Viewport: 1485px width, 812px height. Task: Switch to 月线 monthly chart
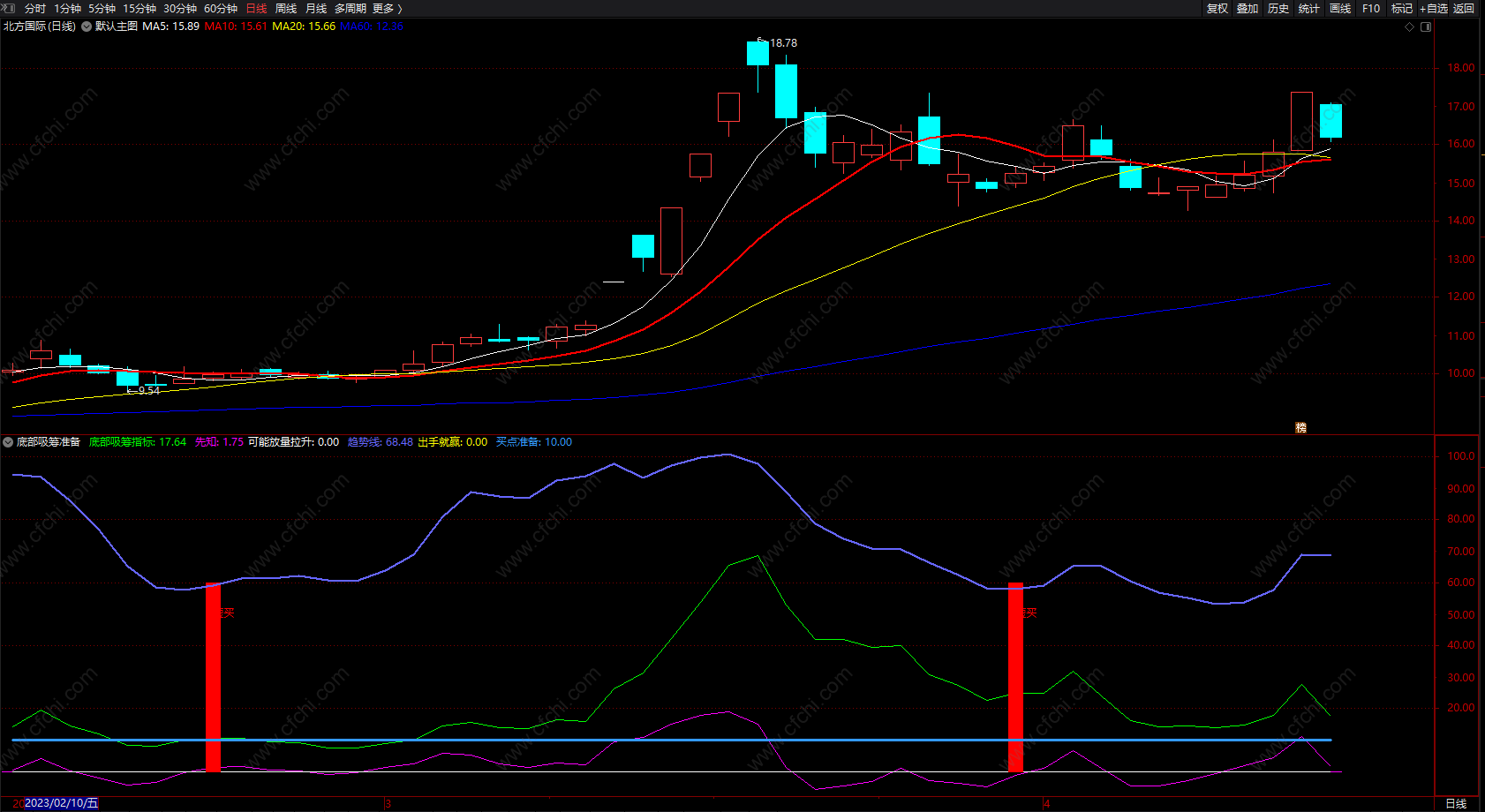(x=316, y=8)
